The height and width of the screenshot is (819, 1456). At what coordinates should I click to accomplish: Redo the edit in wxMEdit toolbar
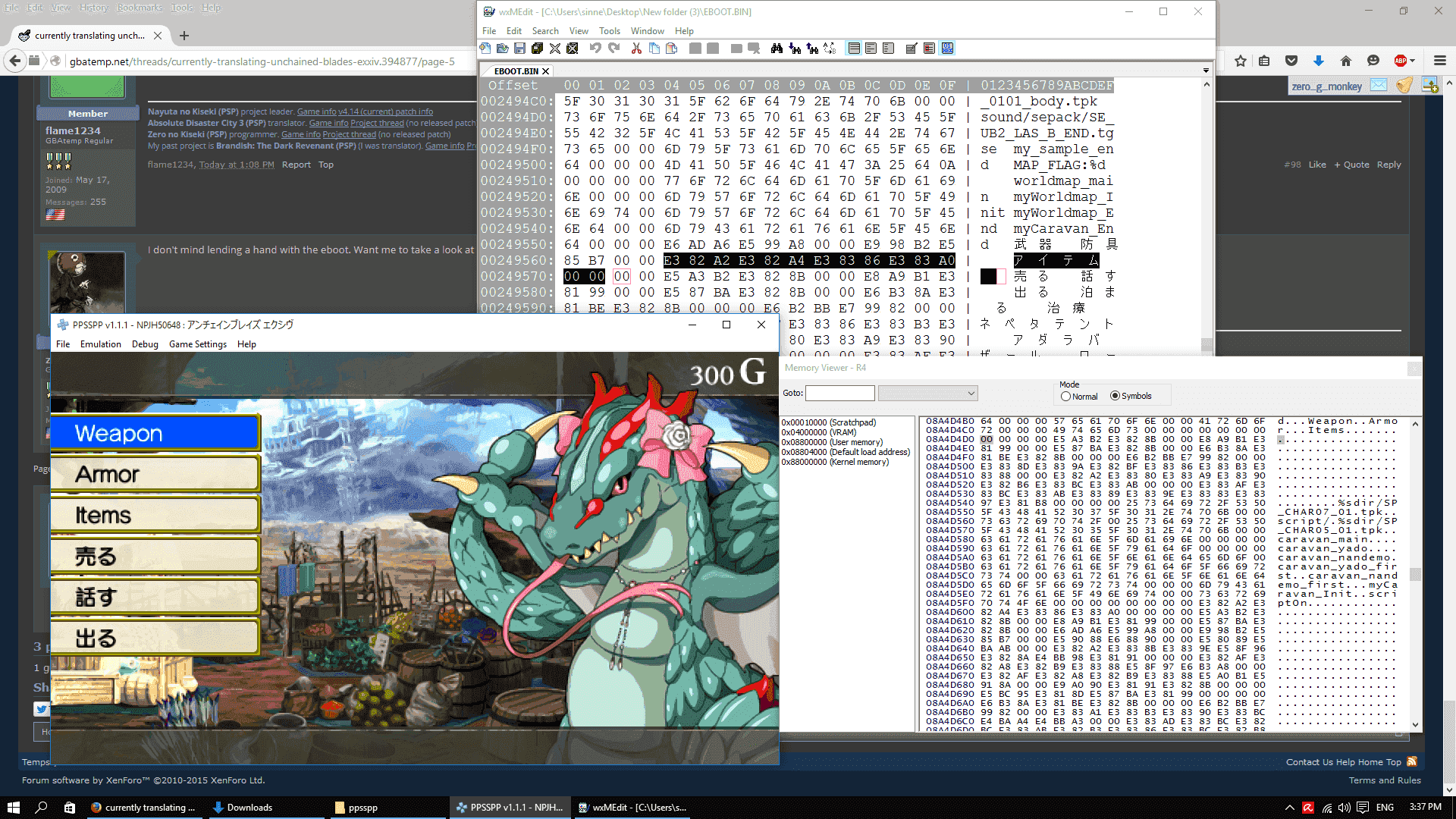coord(613,49)
